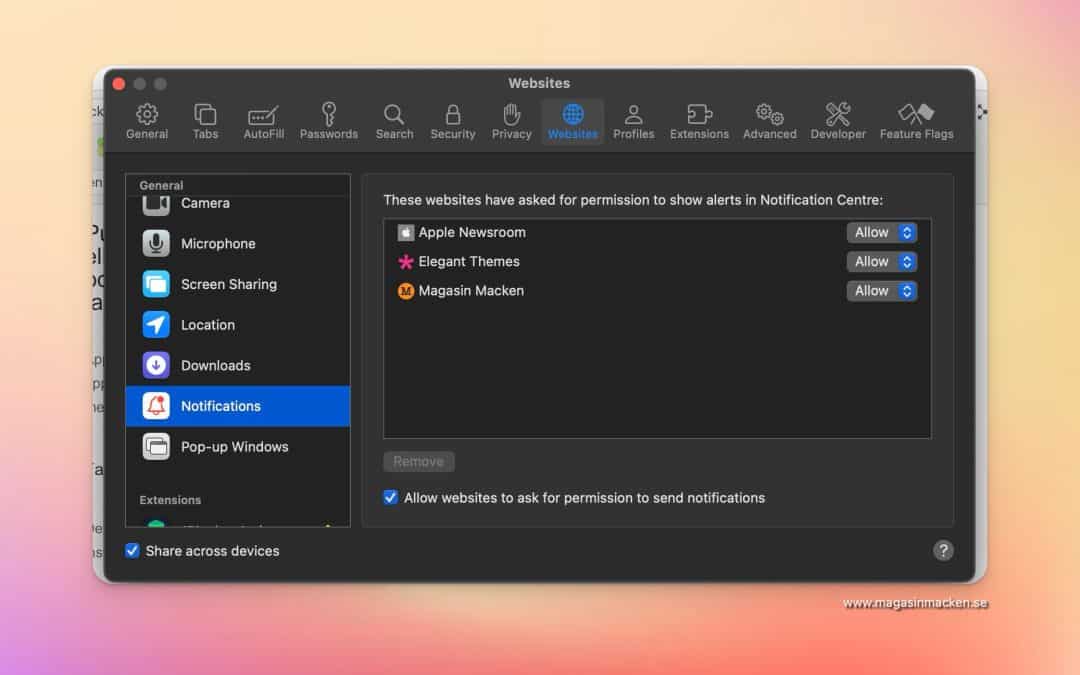Select the Privacy hand icon
This screenshot has width=1080, height=675.
[x=511, y=115]
